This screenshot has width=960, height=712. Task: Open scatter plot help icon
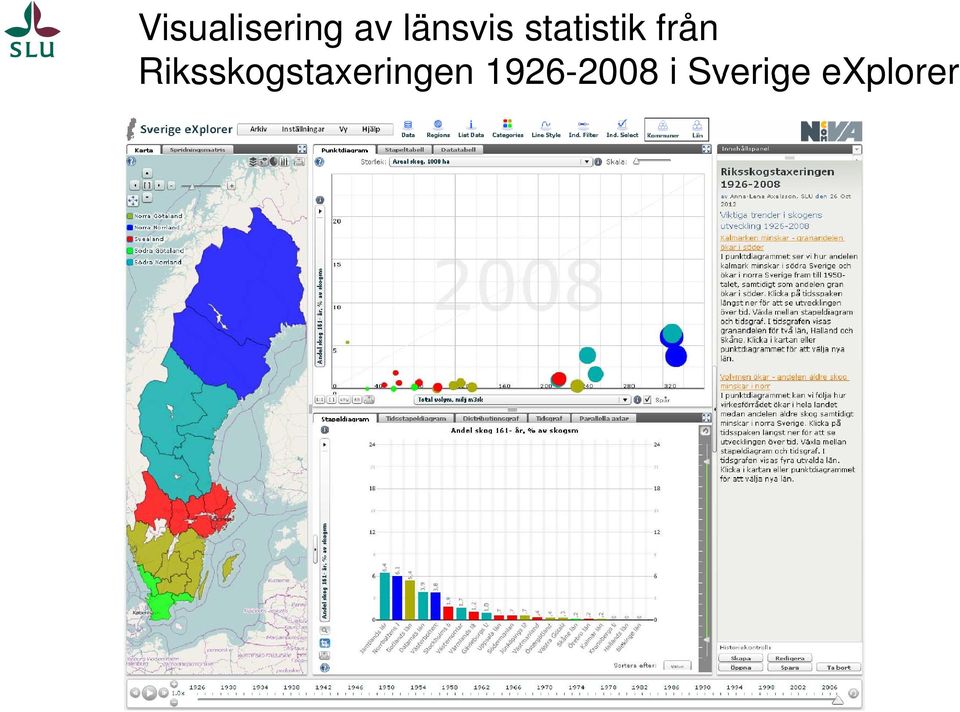[x=319, y=162]
